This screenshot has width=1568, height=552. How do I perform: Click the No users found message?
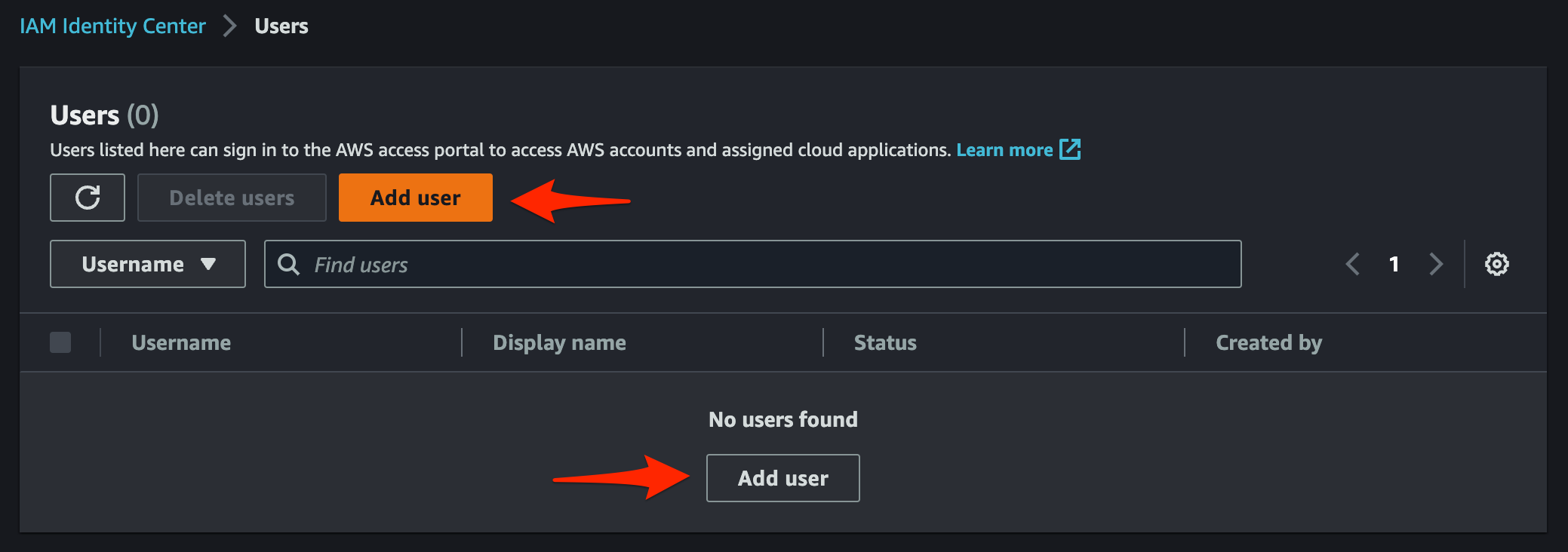[x=783, y=419]
